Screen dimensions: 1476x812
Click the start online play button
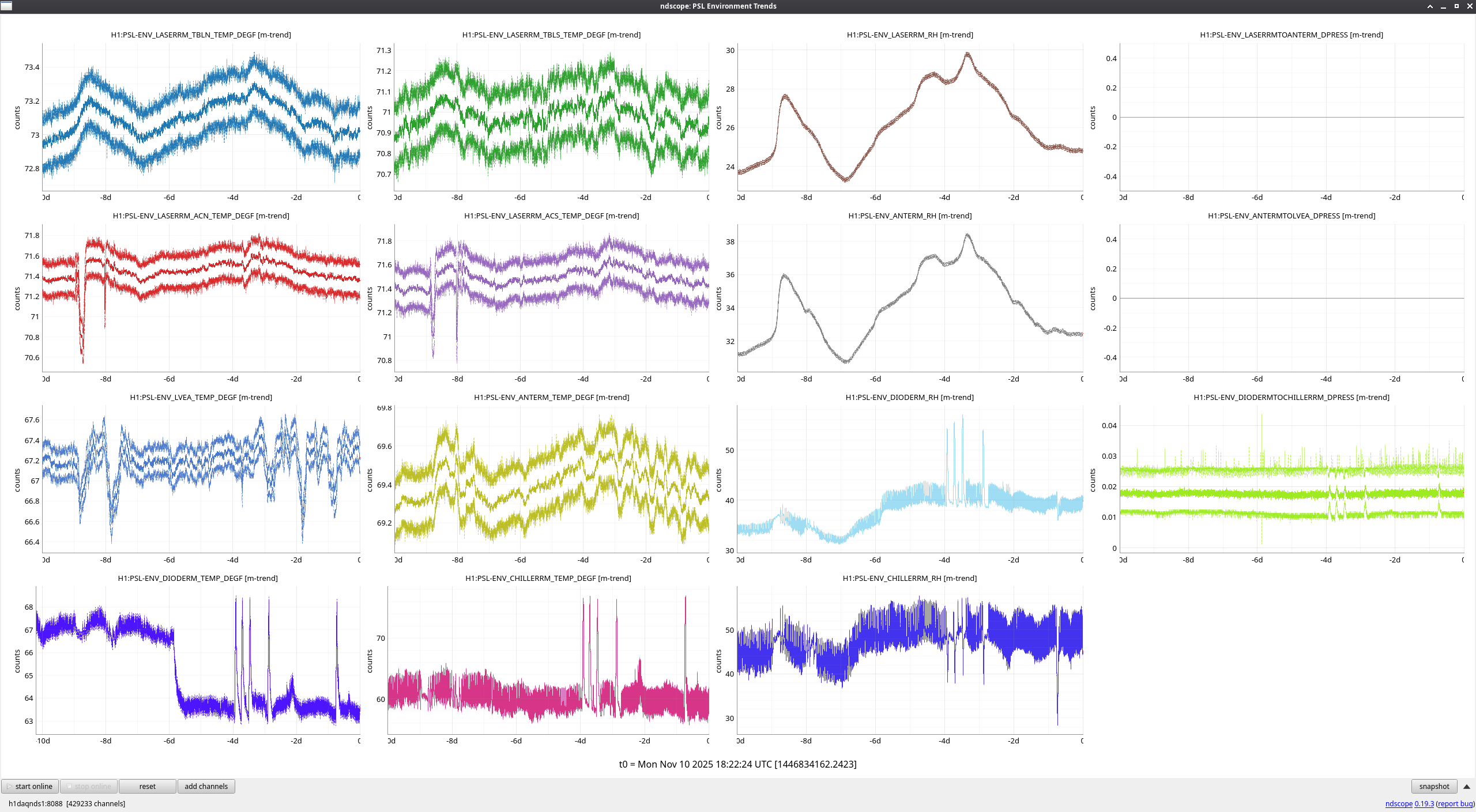click(x=30, y=786)
